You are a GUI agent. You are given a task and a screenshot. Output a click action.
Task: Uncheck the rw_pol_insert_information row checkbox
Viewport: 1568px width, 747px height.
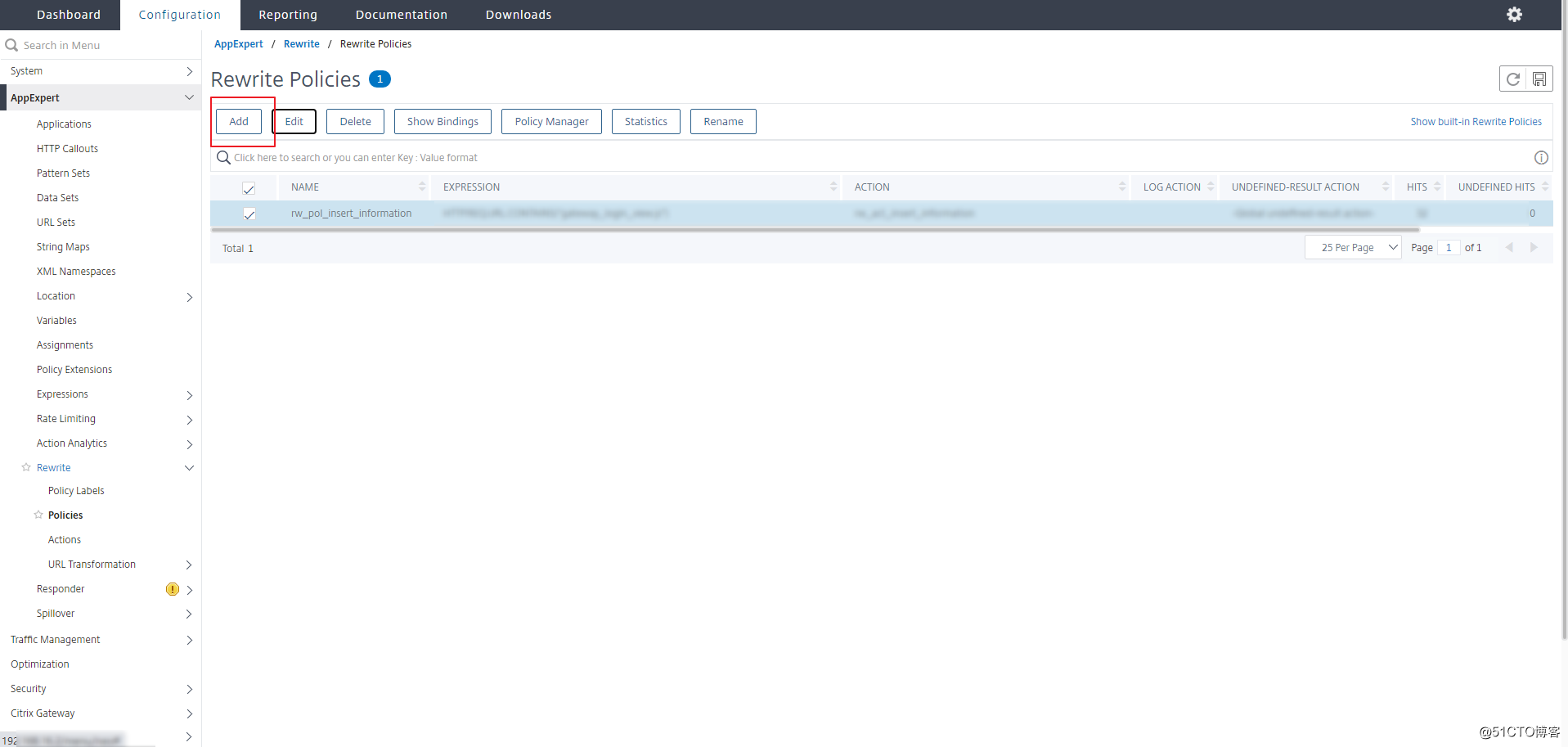tap(249, 214)
